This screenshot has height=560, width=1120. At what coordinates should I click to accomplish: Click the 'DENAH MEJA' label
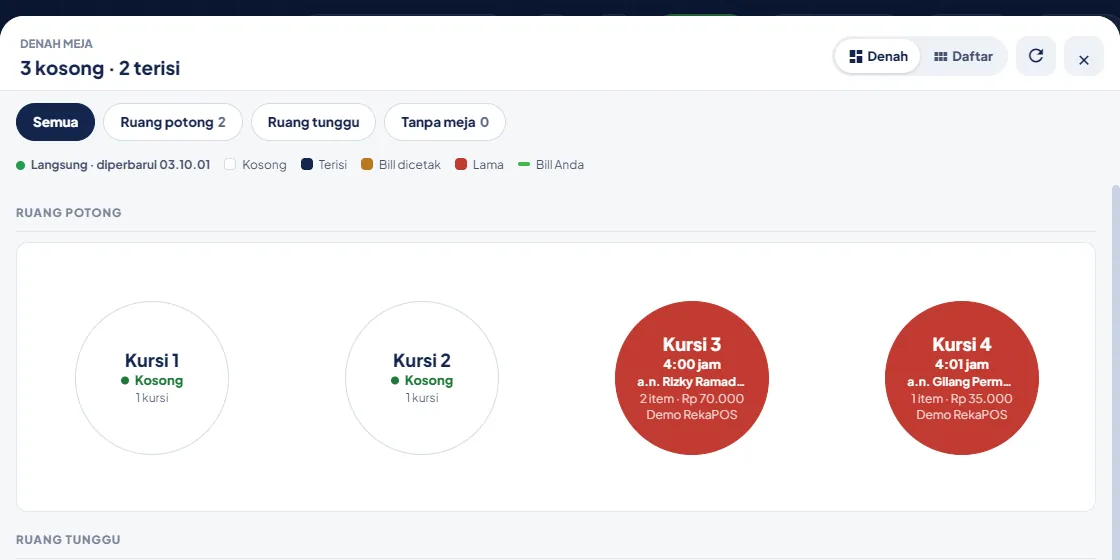tap(56, 44)
